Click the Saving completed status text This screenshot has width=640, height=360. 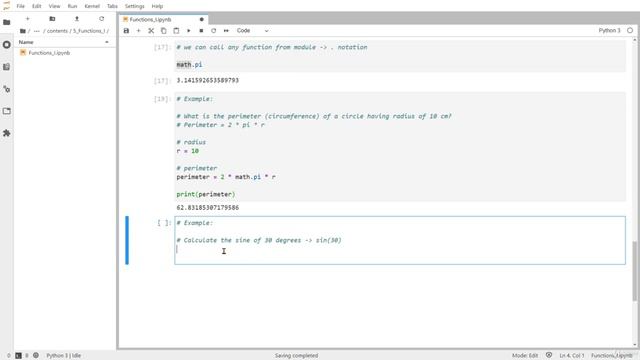click(296, 356)
